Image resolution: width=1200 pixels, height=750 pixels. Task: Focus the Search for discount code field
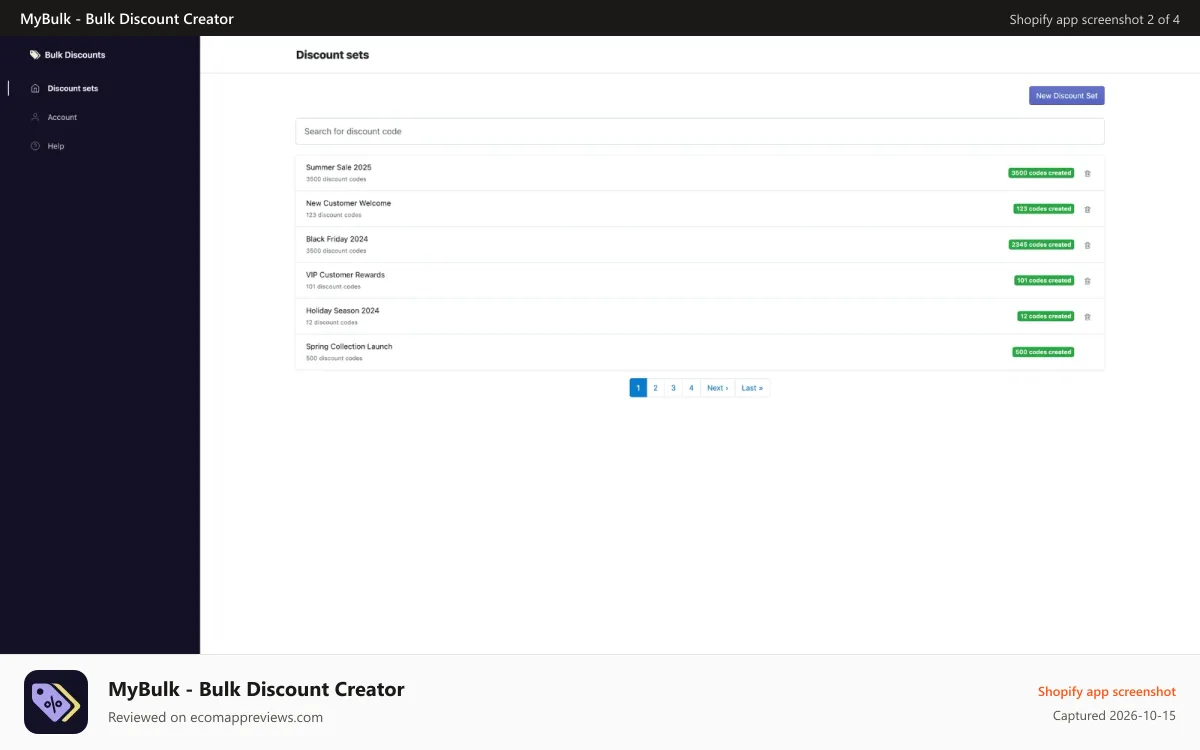pos(700,131)
